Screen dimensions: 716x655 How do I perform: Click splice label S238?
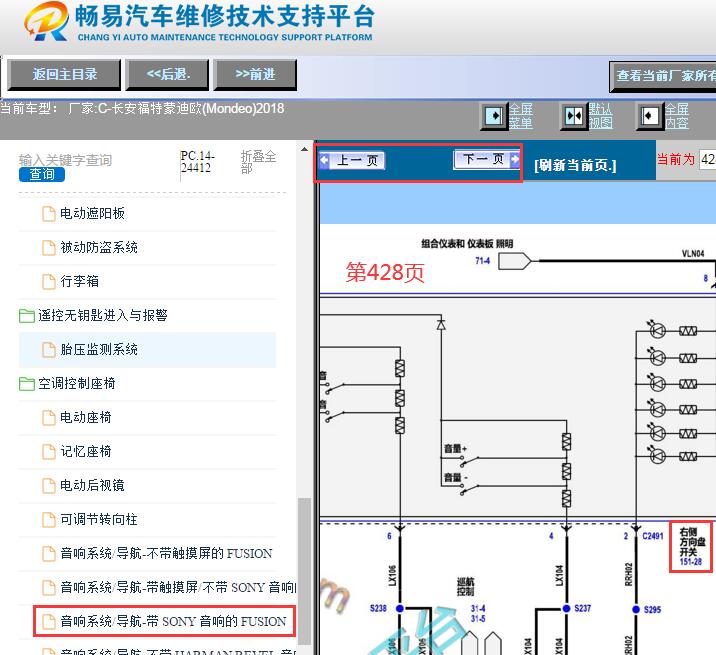[x=378, y=608]
